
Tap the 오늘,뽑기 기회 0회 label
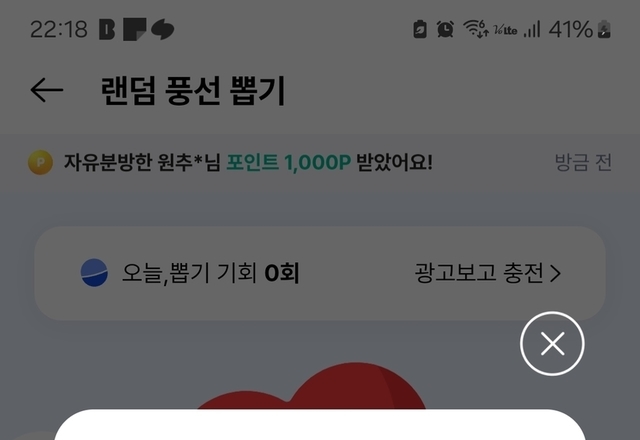211,273
